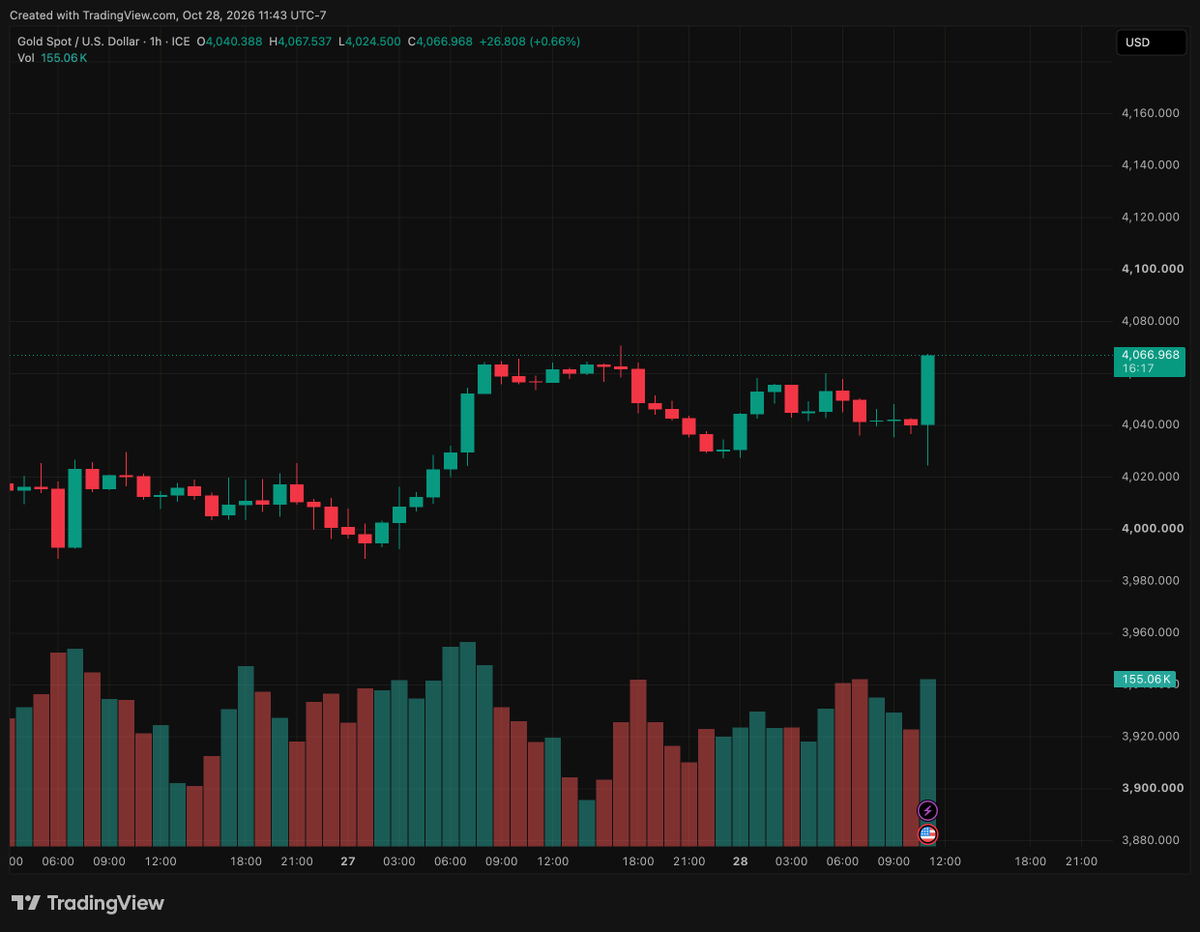This screenshot has width=1200, height=932.
Task: Click the date label 27 on time axis
Action: click(x=347, y=861)
